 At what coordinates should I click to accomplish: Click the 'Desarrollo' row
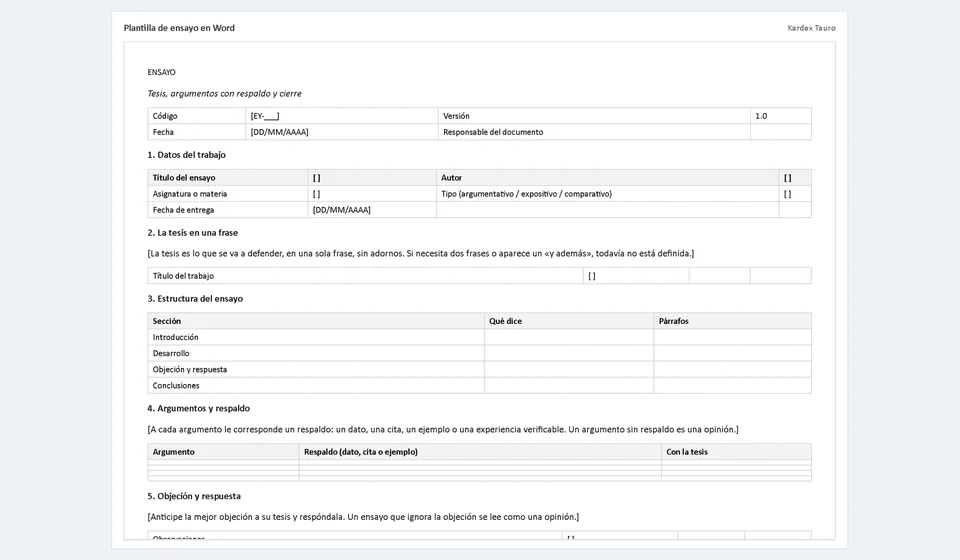479,353
